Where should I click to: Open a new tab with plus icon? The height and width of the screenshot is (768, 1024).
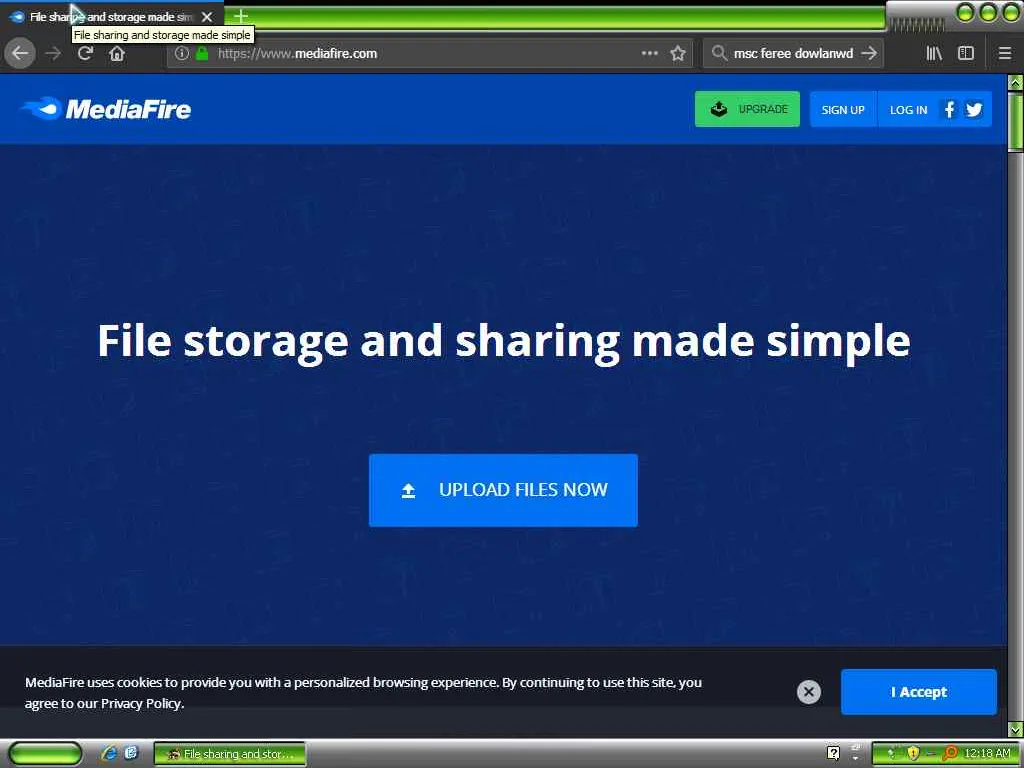point(241,16)
